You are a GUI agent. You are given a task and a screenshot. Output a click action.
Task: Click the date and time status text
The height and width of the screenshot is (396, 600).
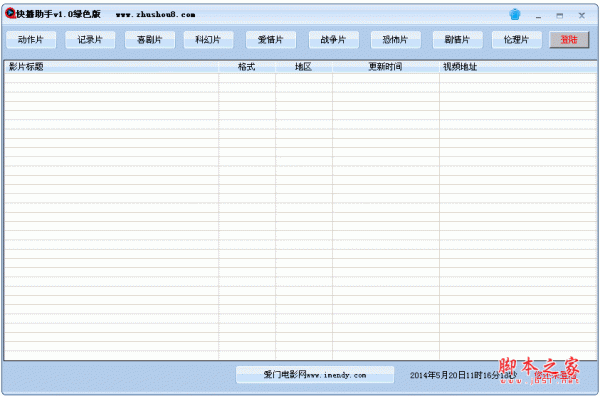click(463, 375)
